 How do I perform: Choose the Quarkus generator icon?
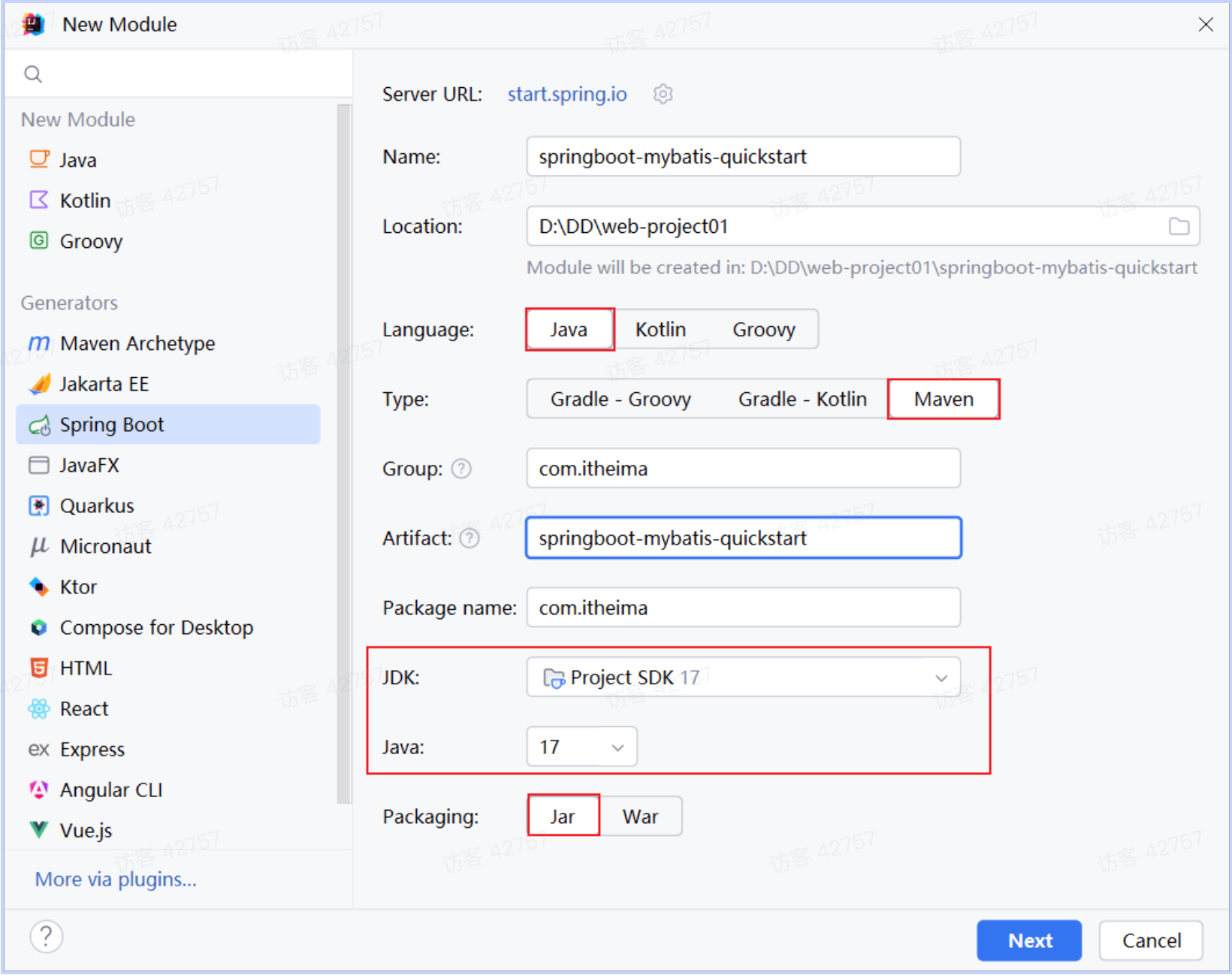(x=39, y=506)
